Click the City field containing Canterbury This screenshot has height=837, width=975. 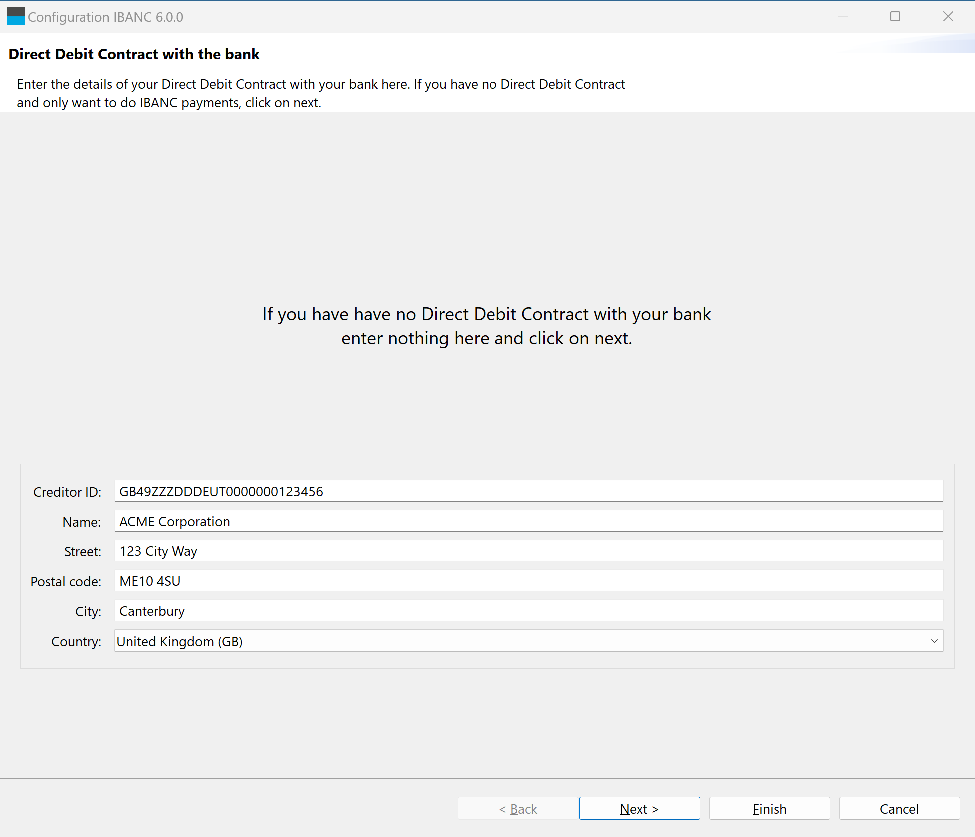pos(529,611)
